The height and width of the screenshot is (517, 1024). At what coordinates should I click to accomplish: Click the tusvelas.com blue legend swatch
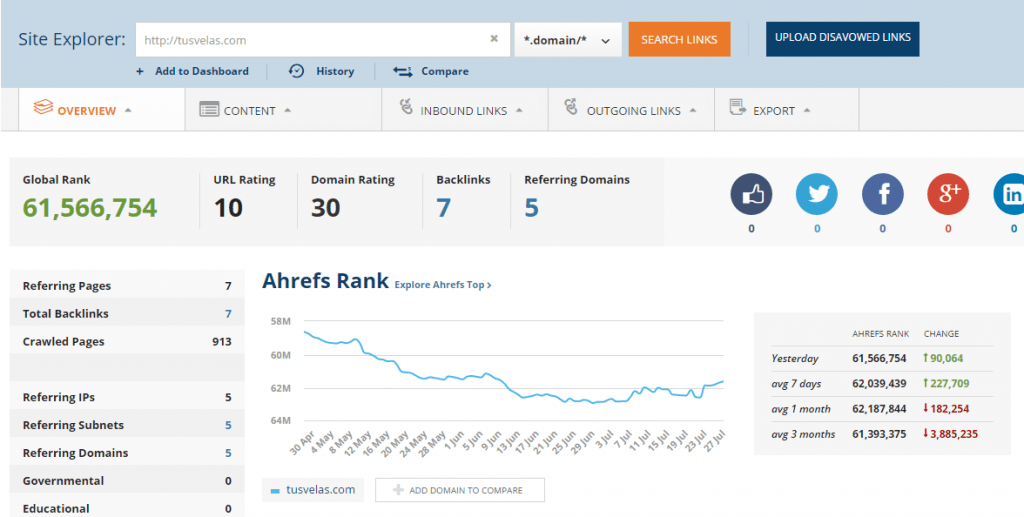tap(276, 491)
